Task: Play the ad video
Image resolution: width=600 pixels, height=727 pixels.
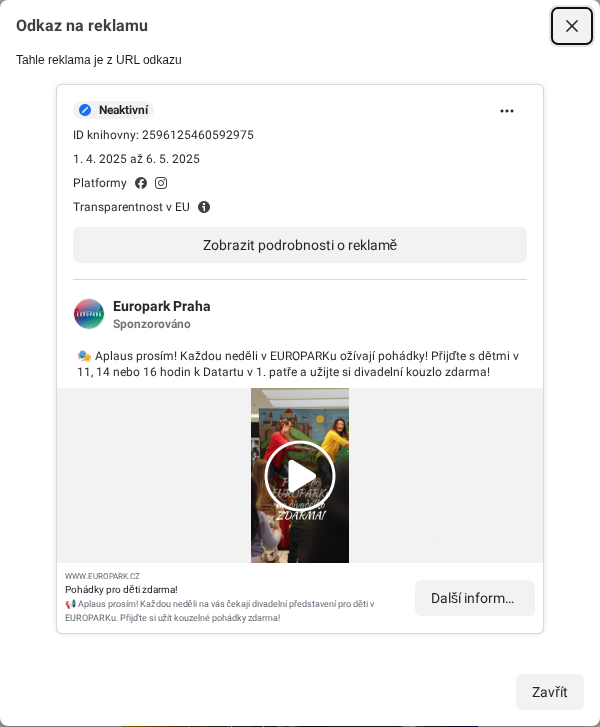Action: click(300, 476)
